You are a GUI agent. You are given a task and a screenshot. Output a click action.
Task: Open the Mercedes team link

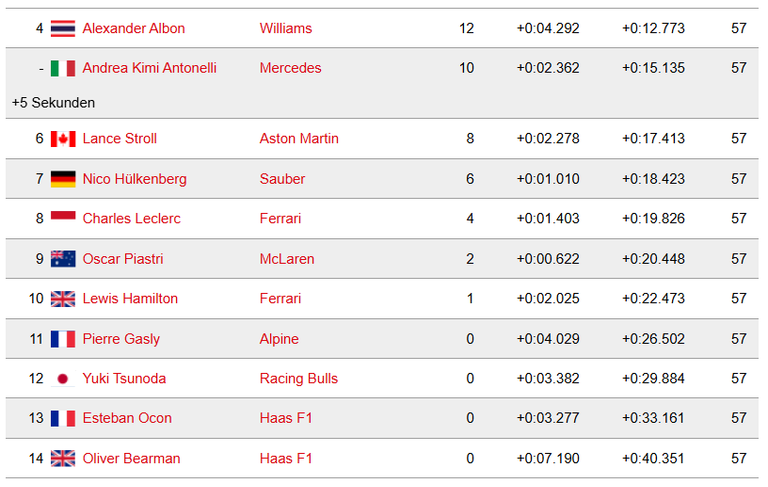pos(290,68)
